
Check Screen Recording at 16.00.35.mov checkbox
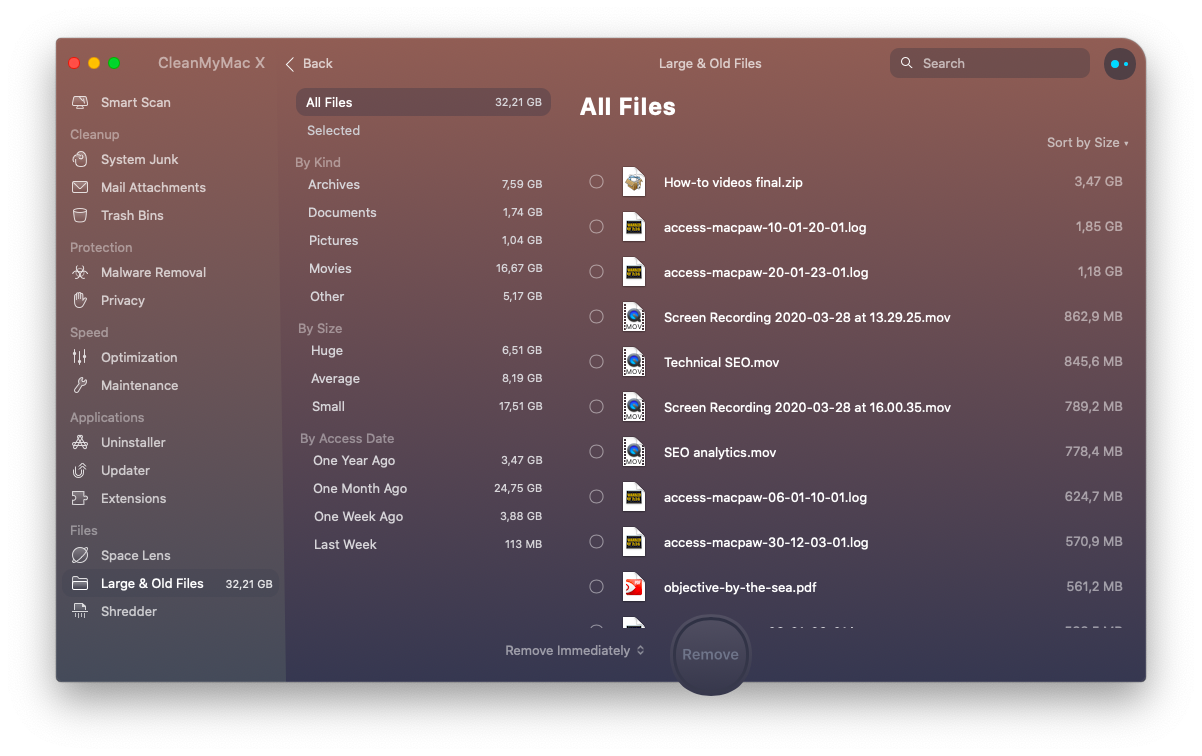[596, 407]
